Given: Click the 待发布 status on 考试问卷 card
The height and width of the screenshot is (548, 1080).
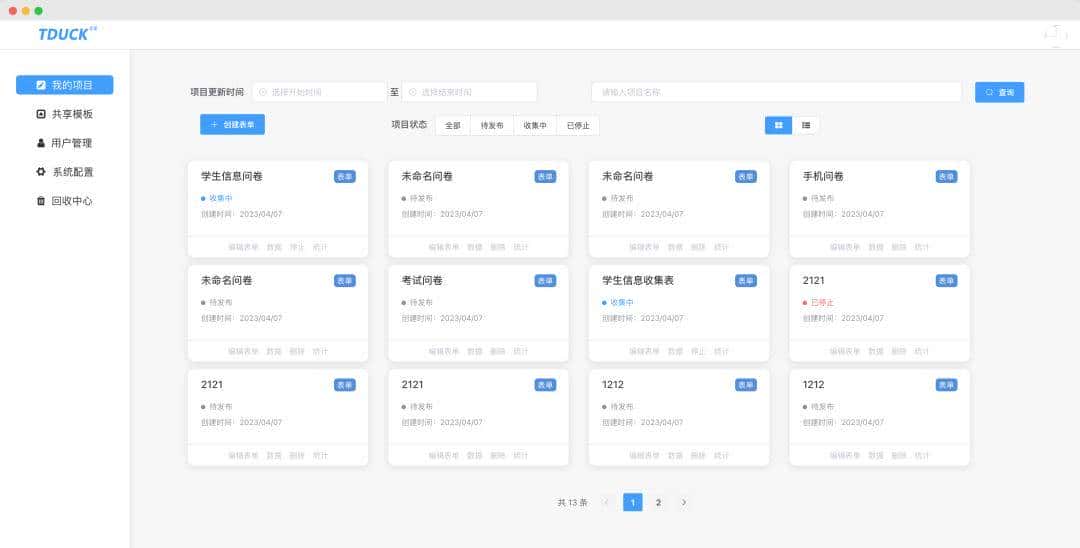Looking at the screenshot, I should (x=417, y=302).
